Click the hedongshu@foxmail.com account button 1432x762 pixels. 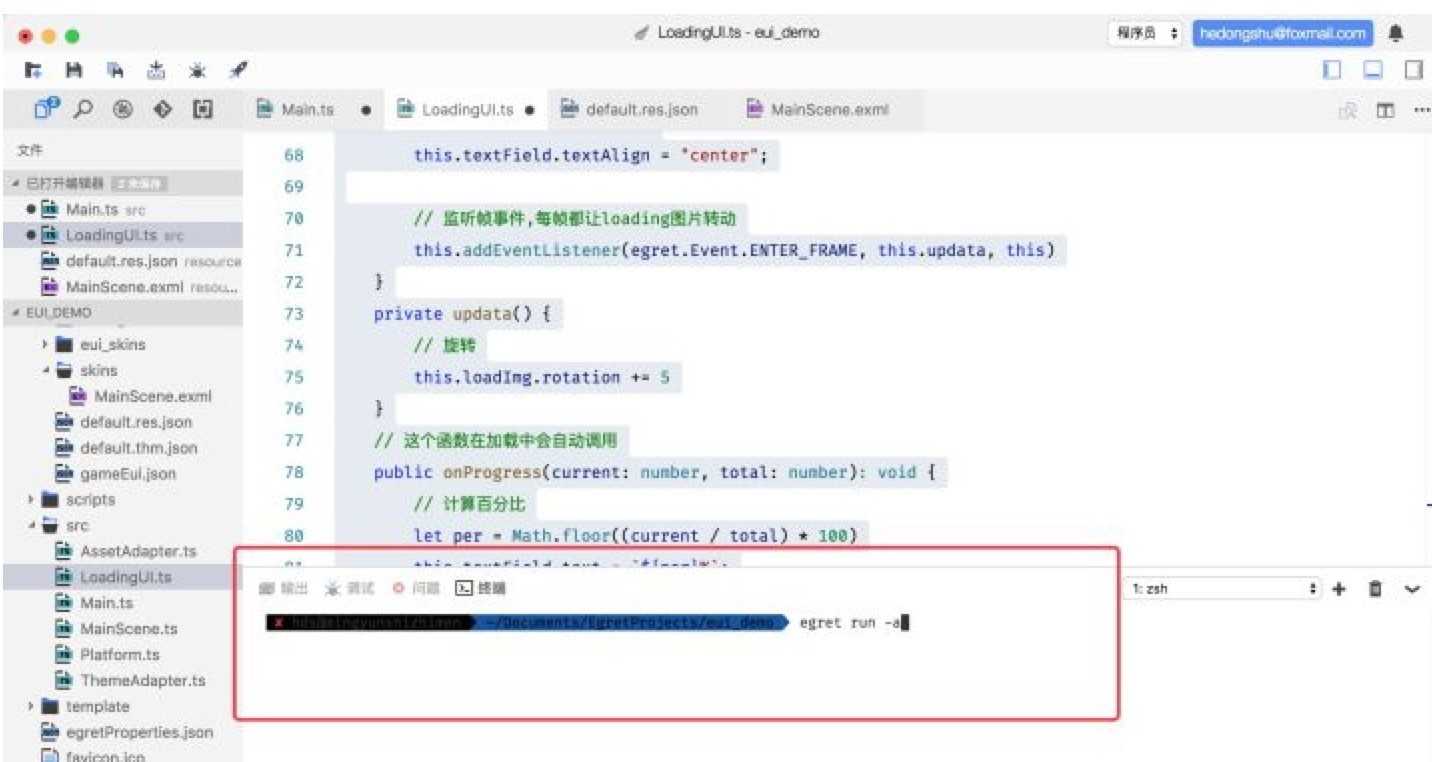coord(1282,33)
